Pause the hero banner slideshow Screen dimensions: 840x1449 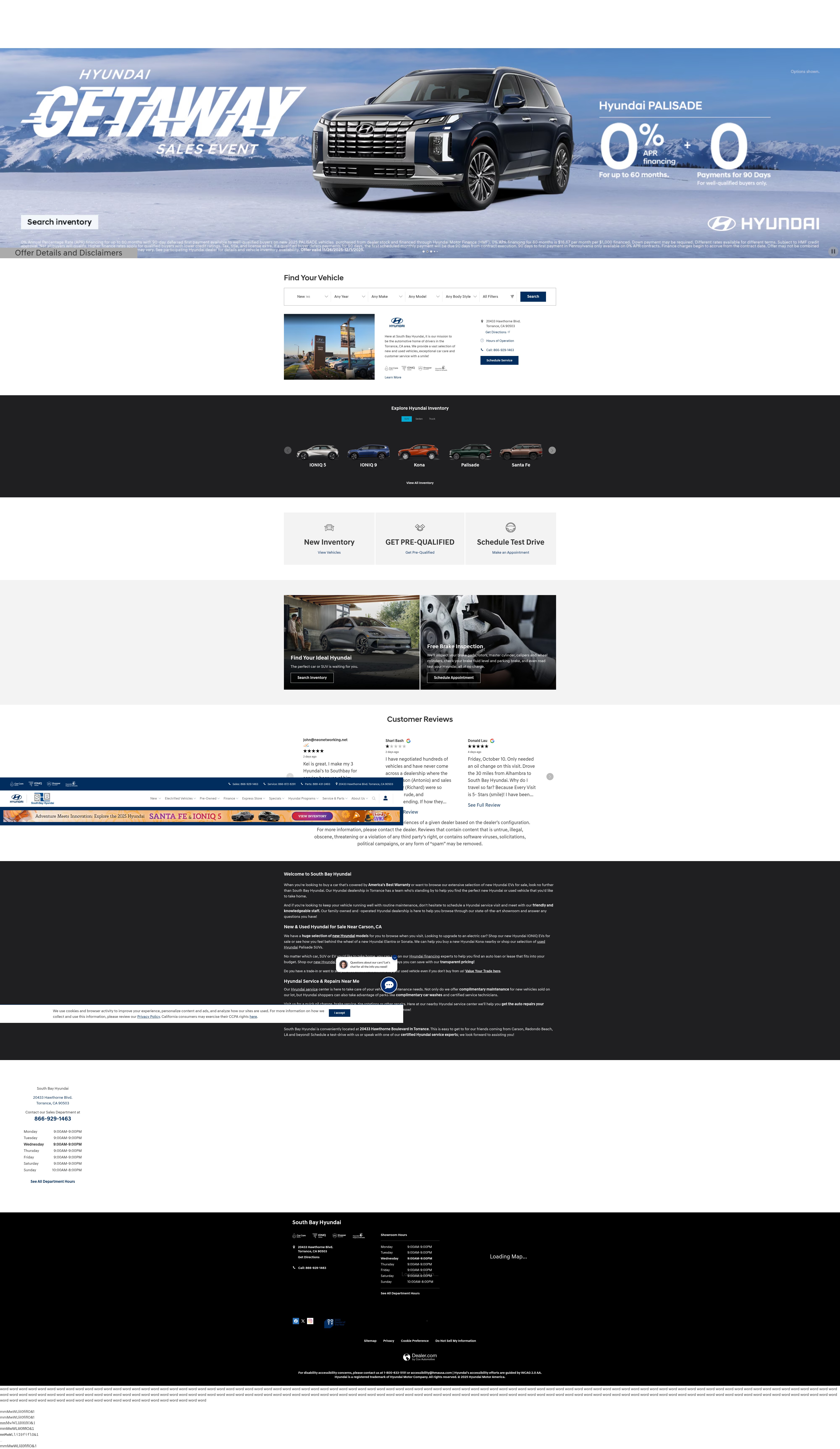pyautogui.click(x=833, y=251)
